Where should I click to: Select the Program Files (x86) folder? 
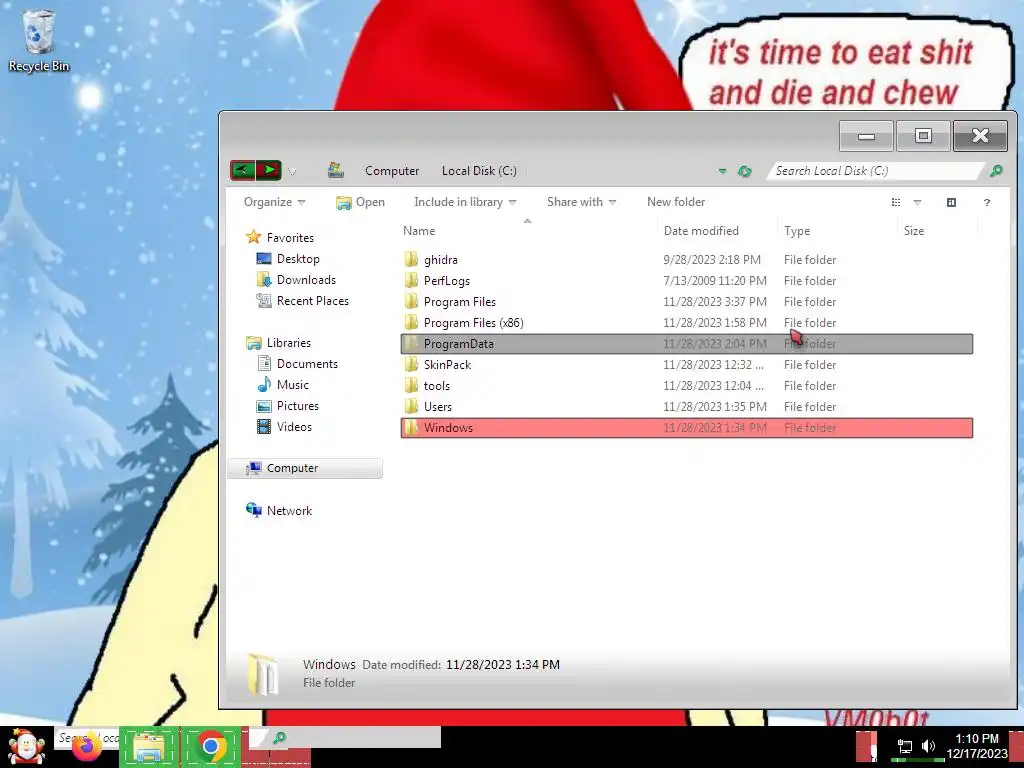tap(686, 322)
